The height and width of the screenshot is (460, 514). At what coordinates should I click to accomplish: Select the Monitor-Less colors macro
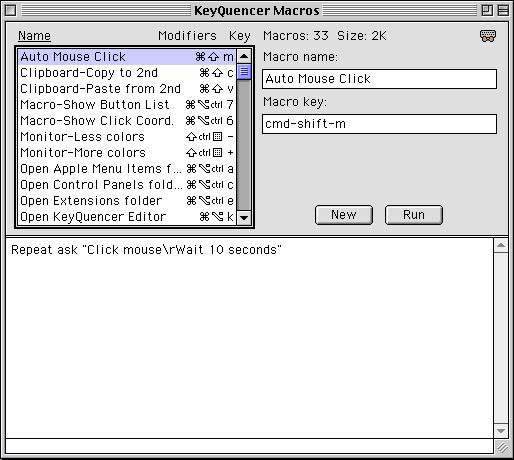[x=127, y=137]
